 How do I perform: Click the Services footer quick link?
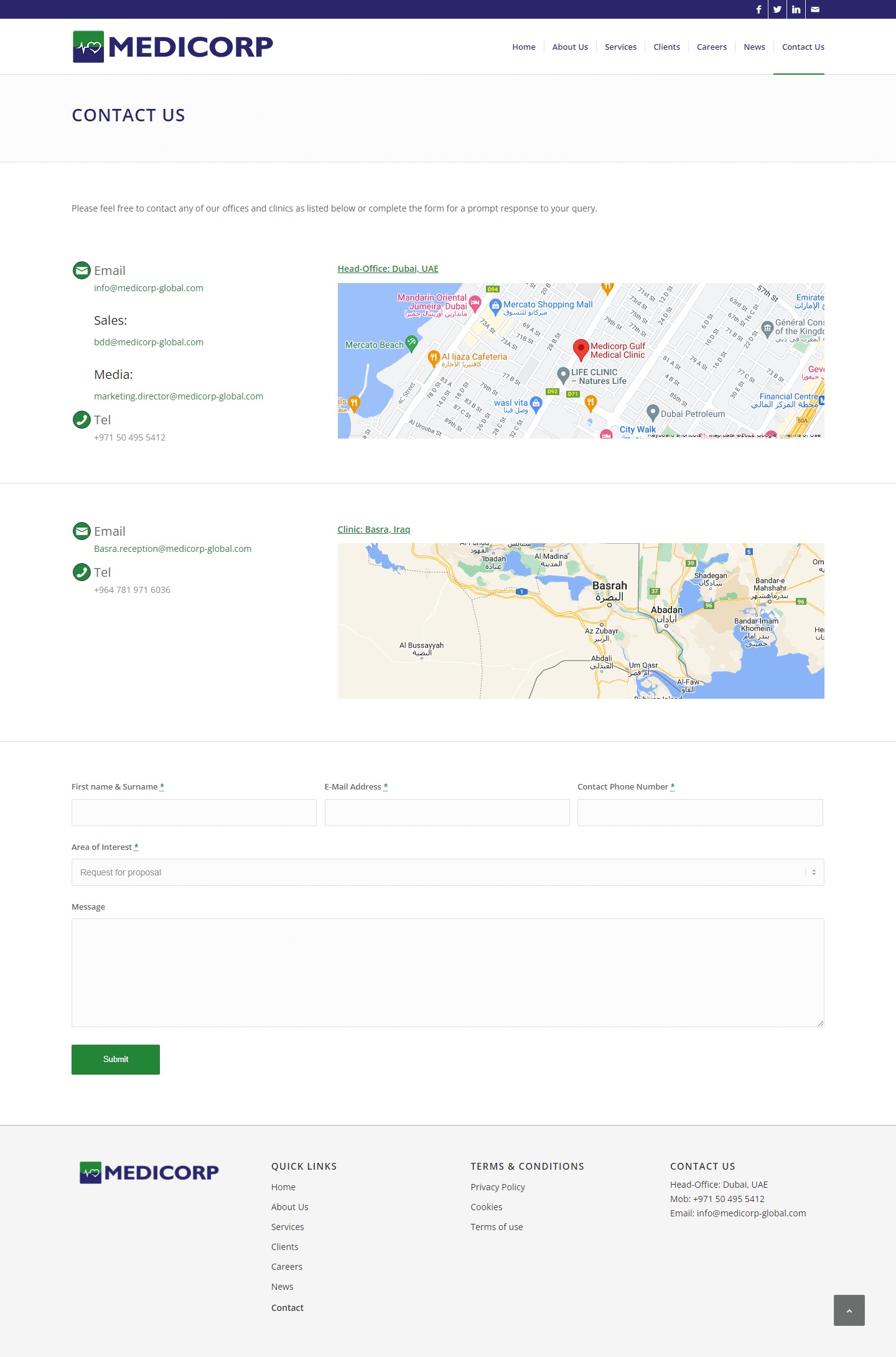[287, 1227]
